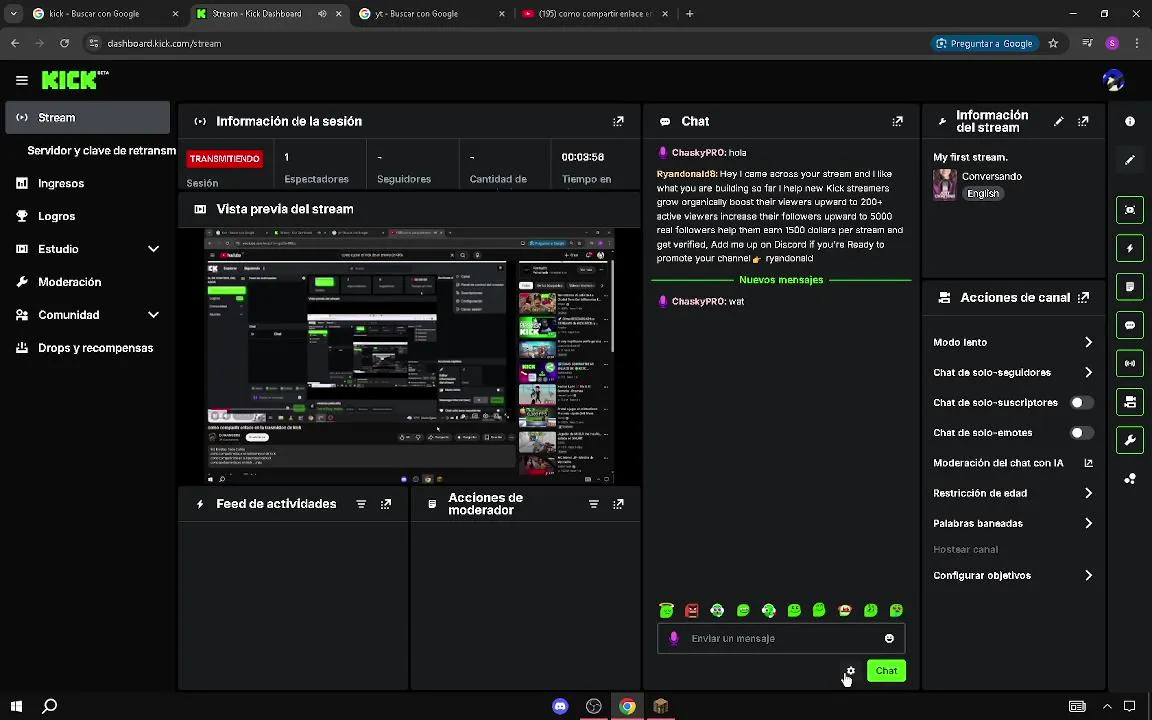Click the stream preview video
1152x720 pixels.
[x=408, y=356]
